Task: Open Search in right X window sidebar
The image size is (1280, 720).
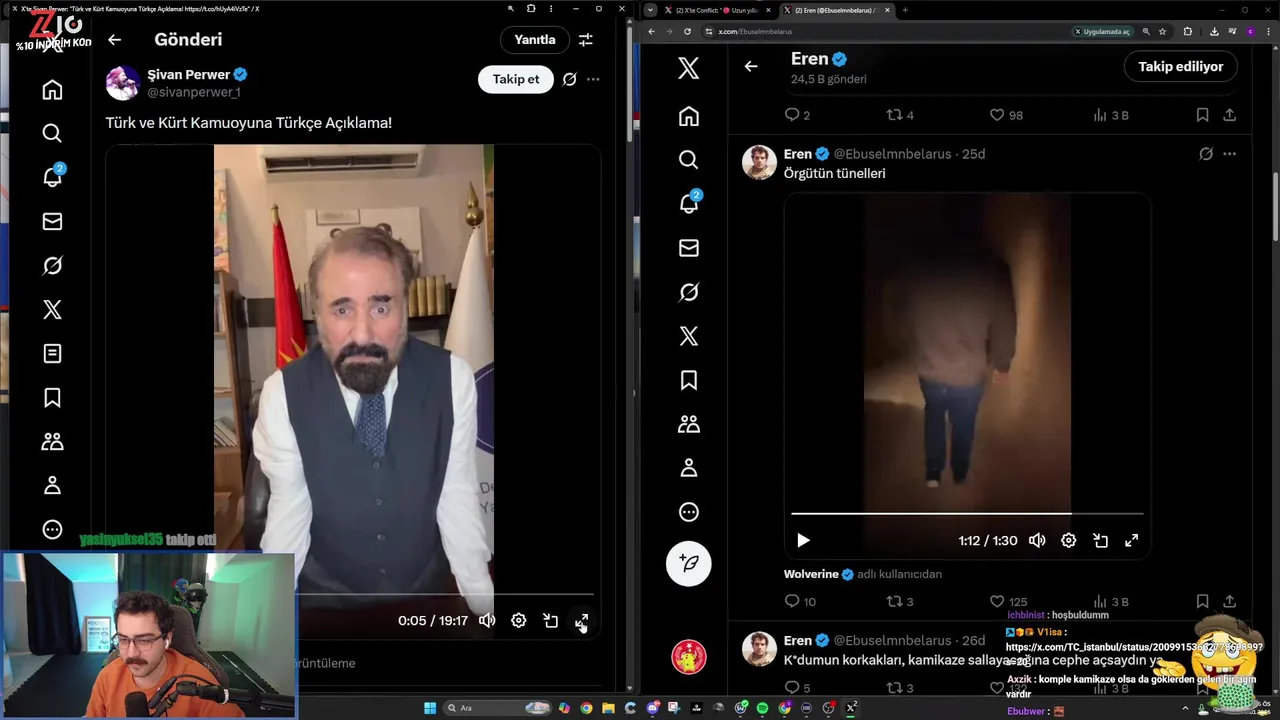Action: 688,160
